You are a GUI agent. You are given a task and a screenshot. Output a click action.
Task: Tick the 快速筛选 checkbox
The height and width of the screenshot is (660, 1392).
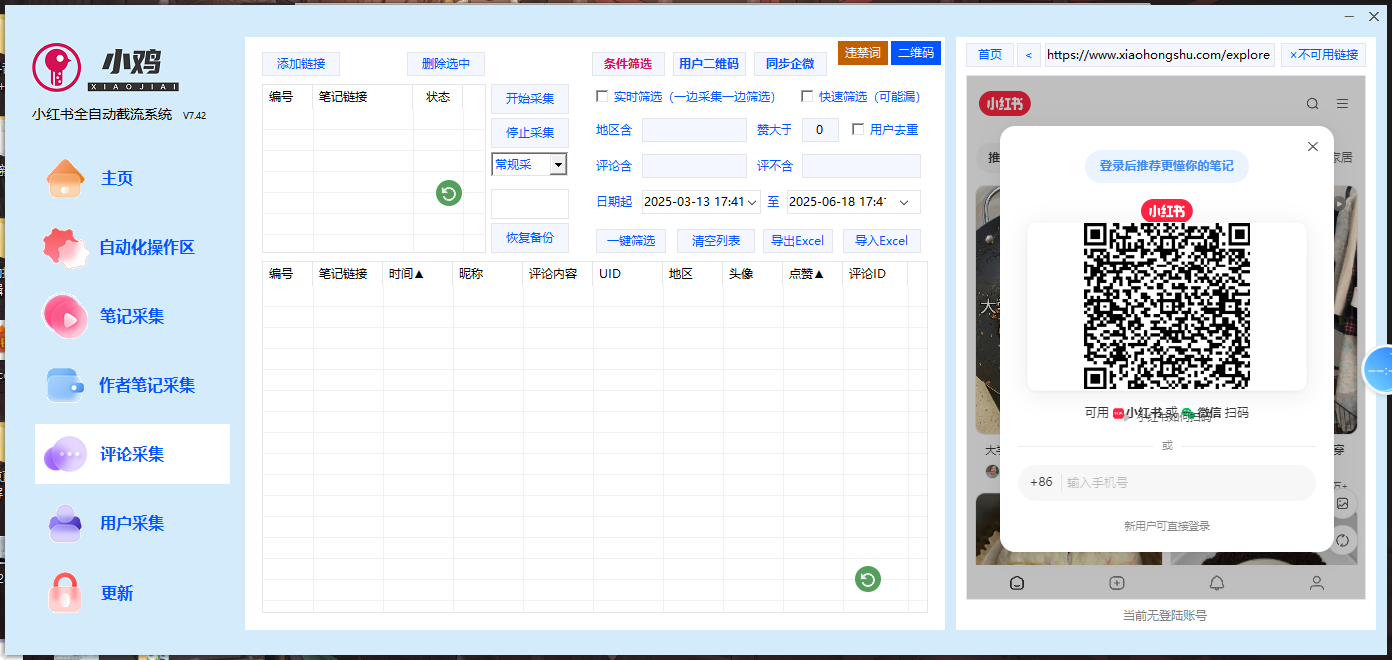pos(807,97)
